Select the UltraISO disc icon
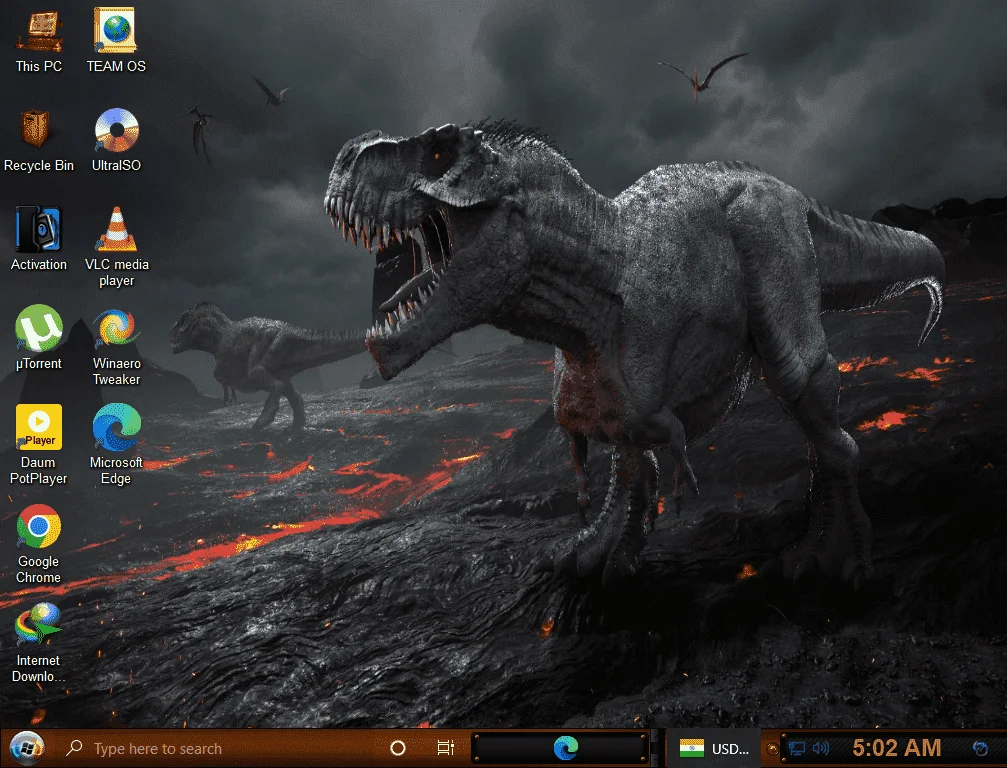1007x768 pixels. (x=116, y=130)
